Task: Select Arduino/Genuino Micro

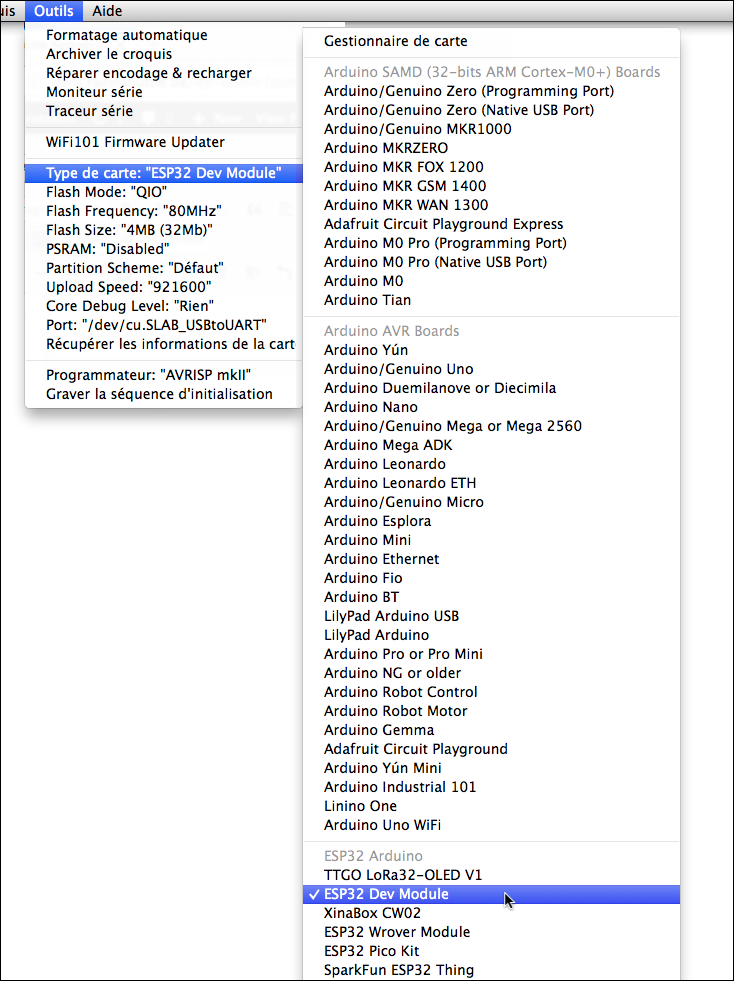Action: tap(491, 502)
